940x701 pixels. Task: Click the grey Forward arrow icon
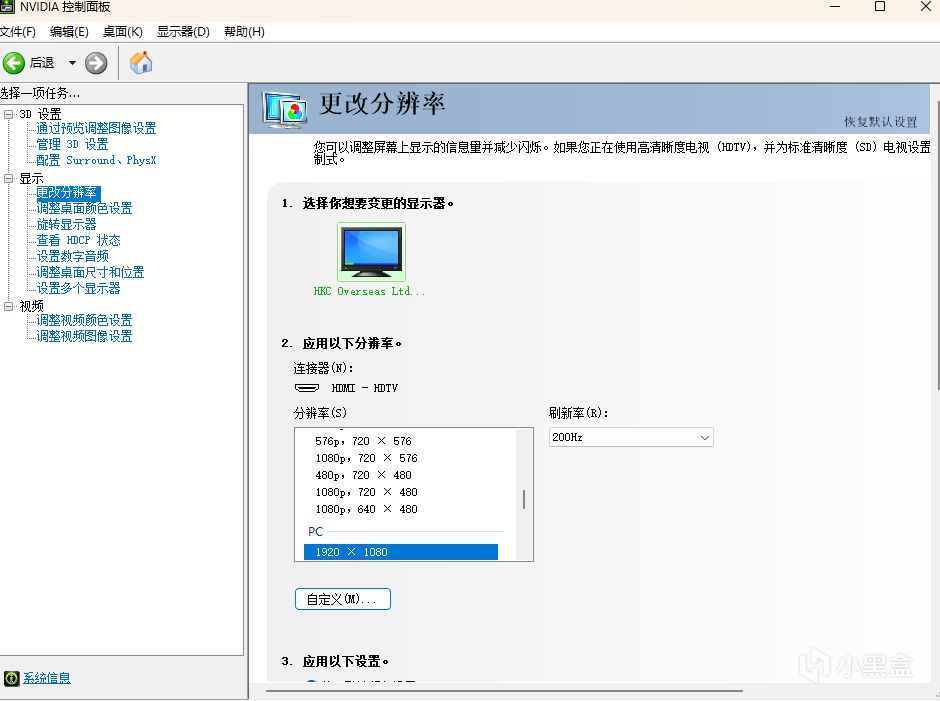[96, 62]
